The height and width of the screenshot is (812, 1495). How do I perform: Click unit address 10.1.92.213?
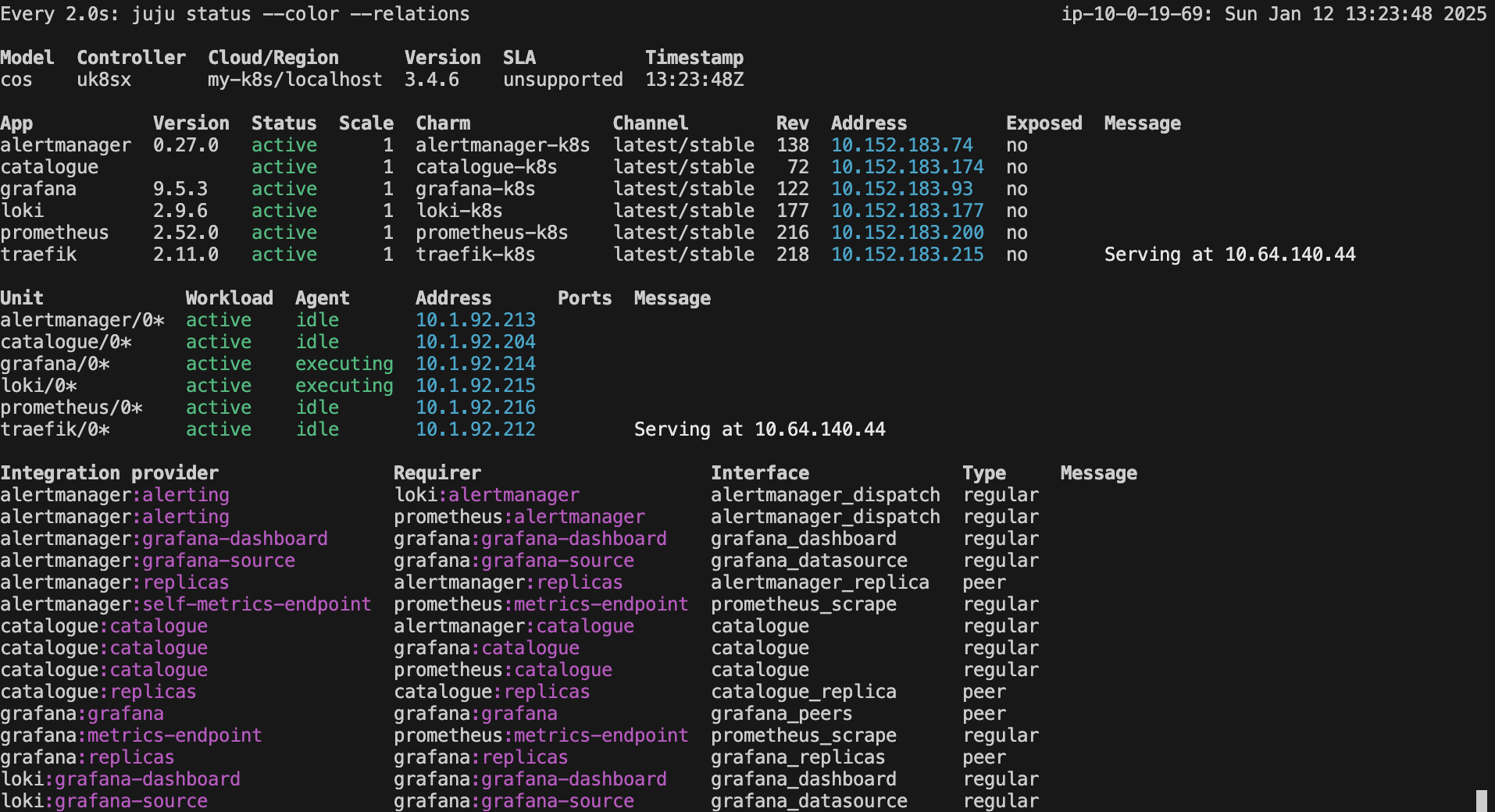click(476, 320)
